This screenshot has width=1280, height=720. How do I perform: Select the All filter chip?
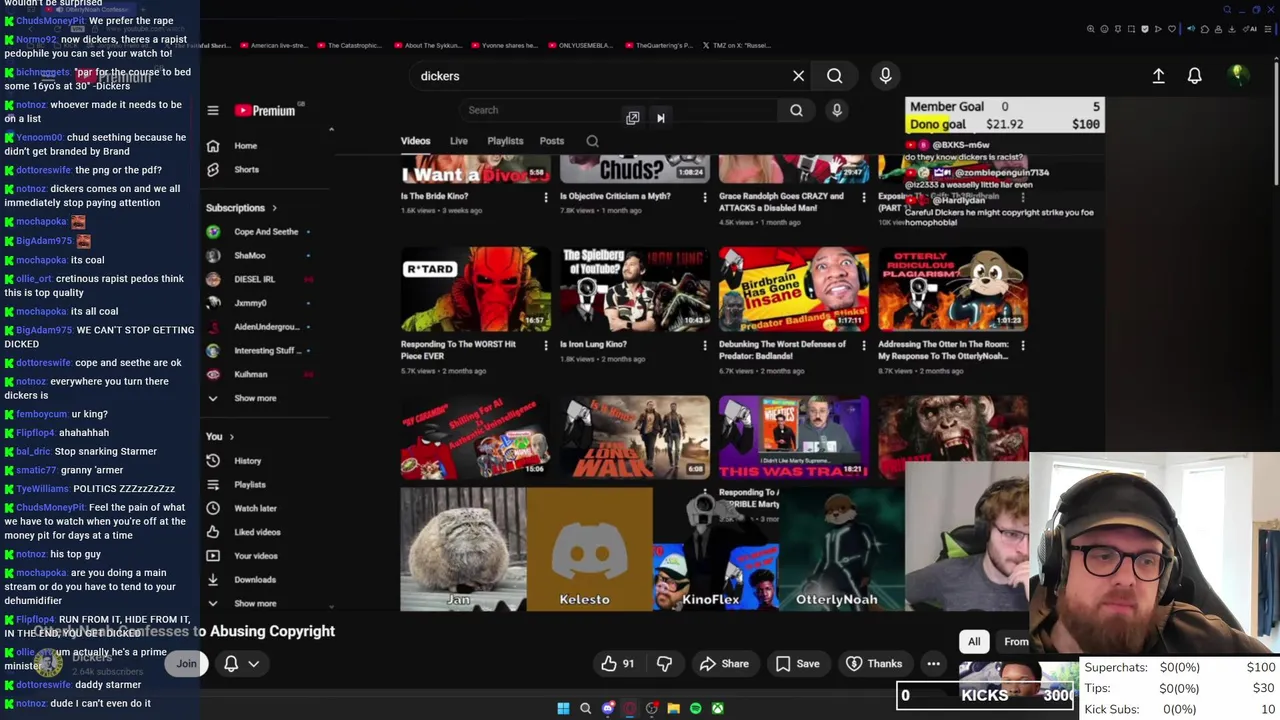[x=974, y=642]
